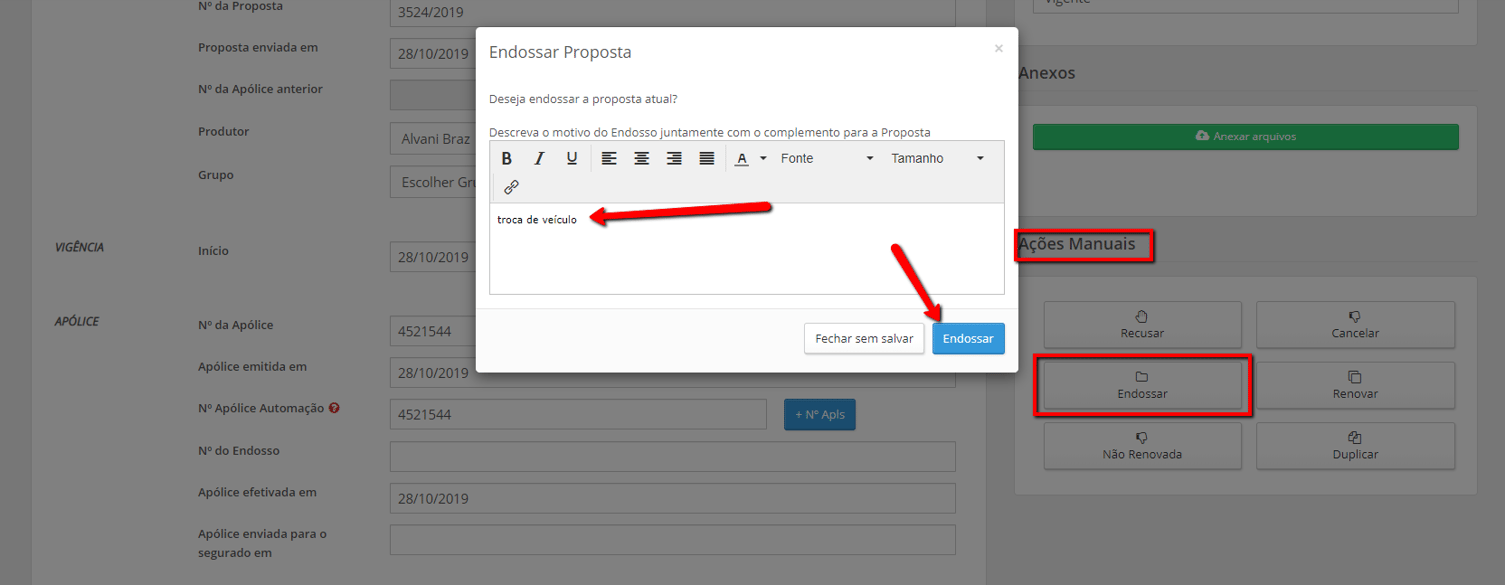Align text left in editor
Image resolution: width=1505 pixels, height=585 pixels.
(x=609, y=159)
